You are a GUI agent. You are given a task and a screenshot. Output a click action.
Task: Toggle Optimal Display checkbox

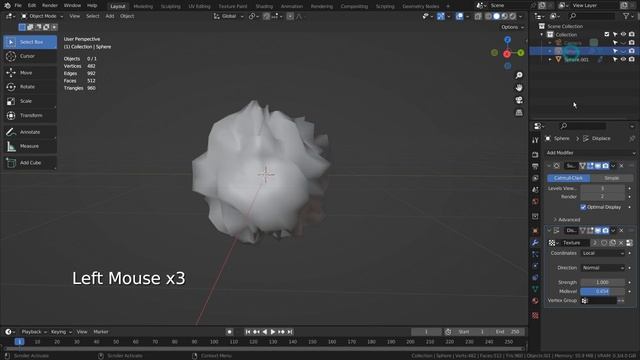tap(583, 207)
